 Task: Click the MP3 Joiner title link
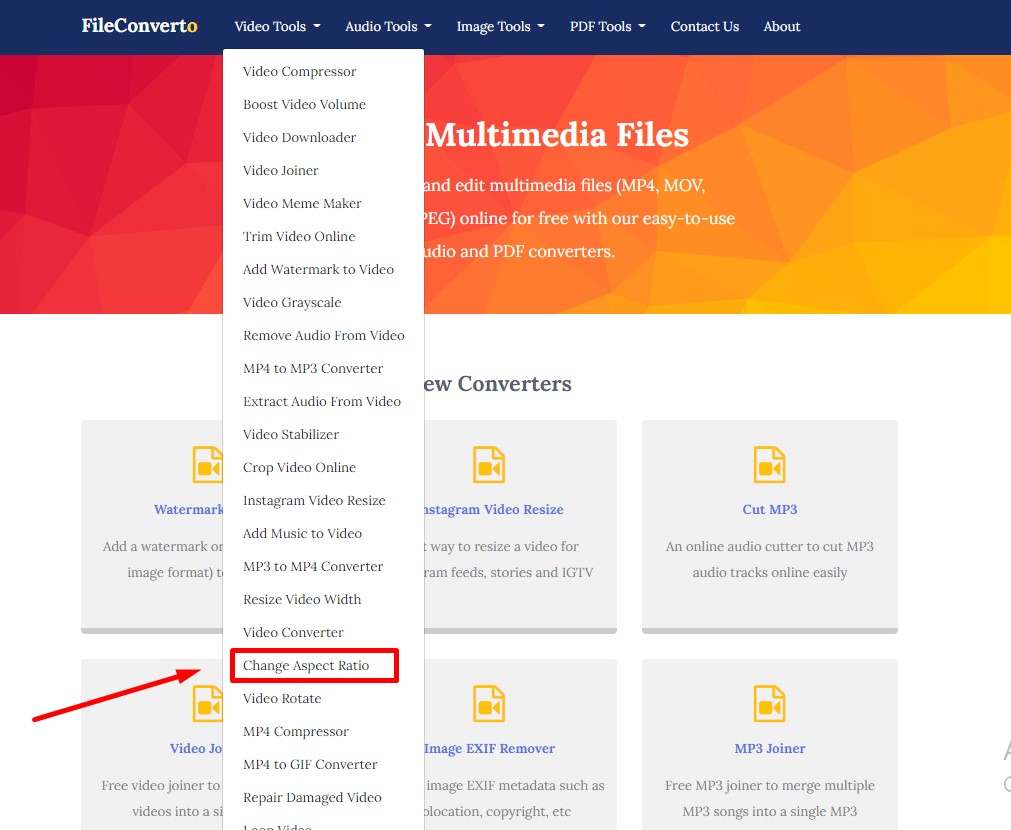point(769,749)
